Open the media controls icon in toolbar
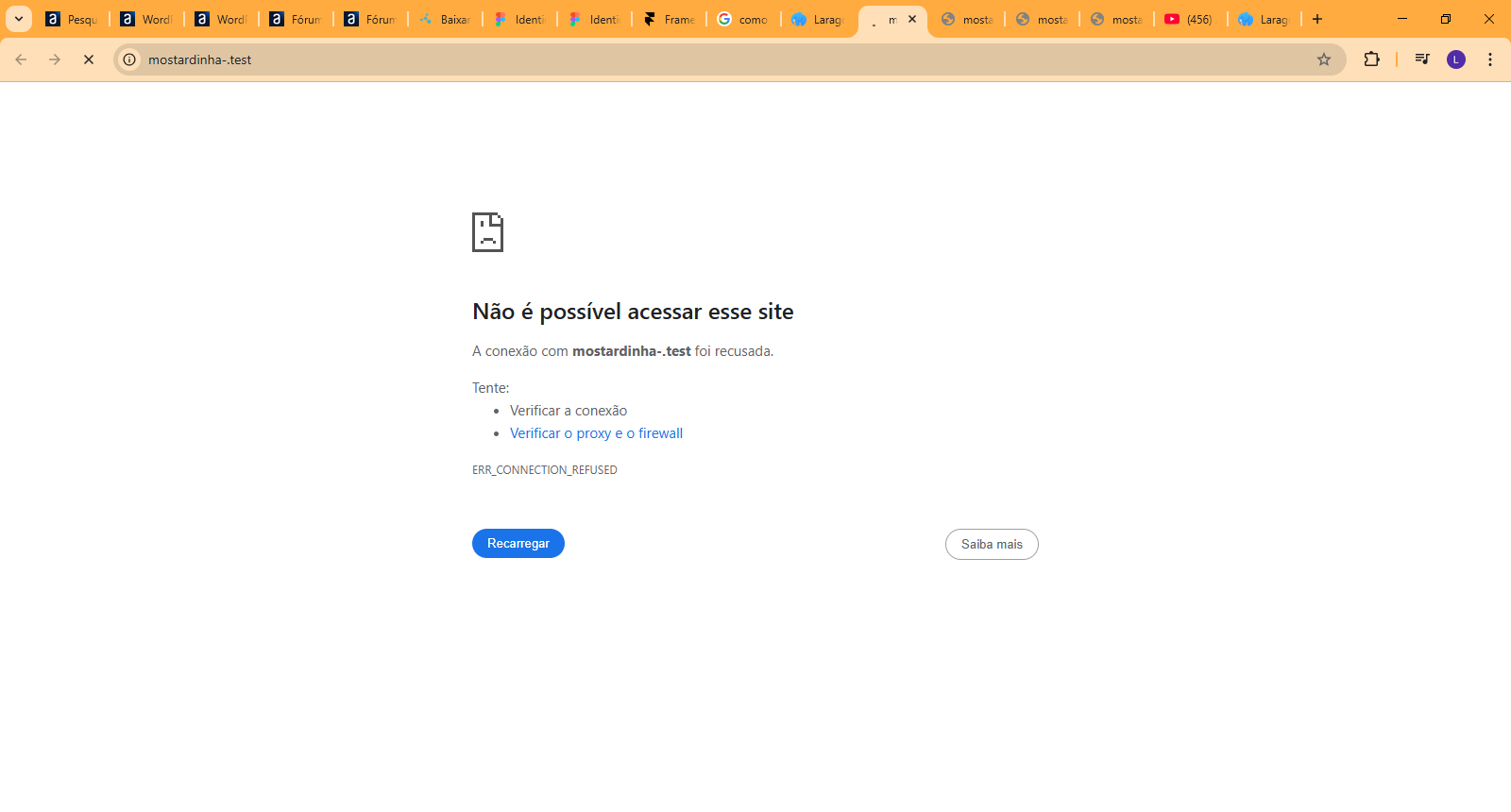The height and width of the screenshot is (812, 1511). tap(1422, 59)
